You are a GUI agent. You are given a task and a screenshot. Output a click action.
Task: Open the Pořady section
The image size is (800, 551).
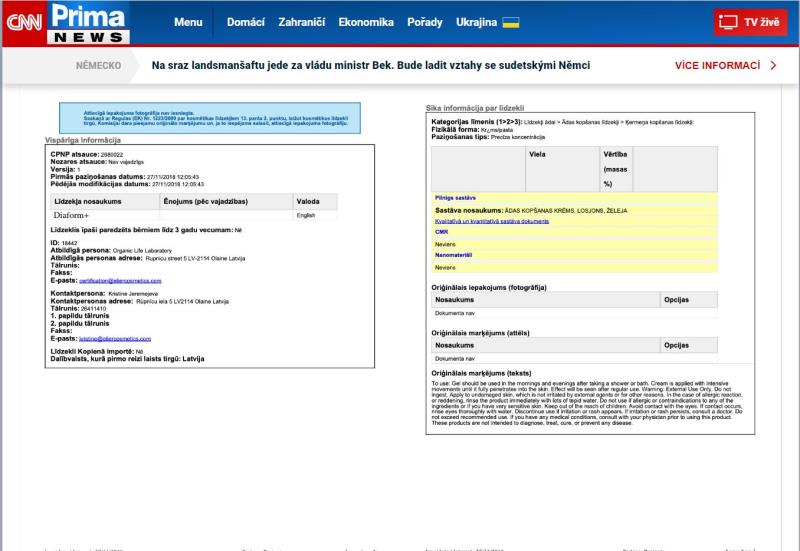pyautogui.click(x=424, y=22)
